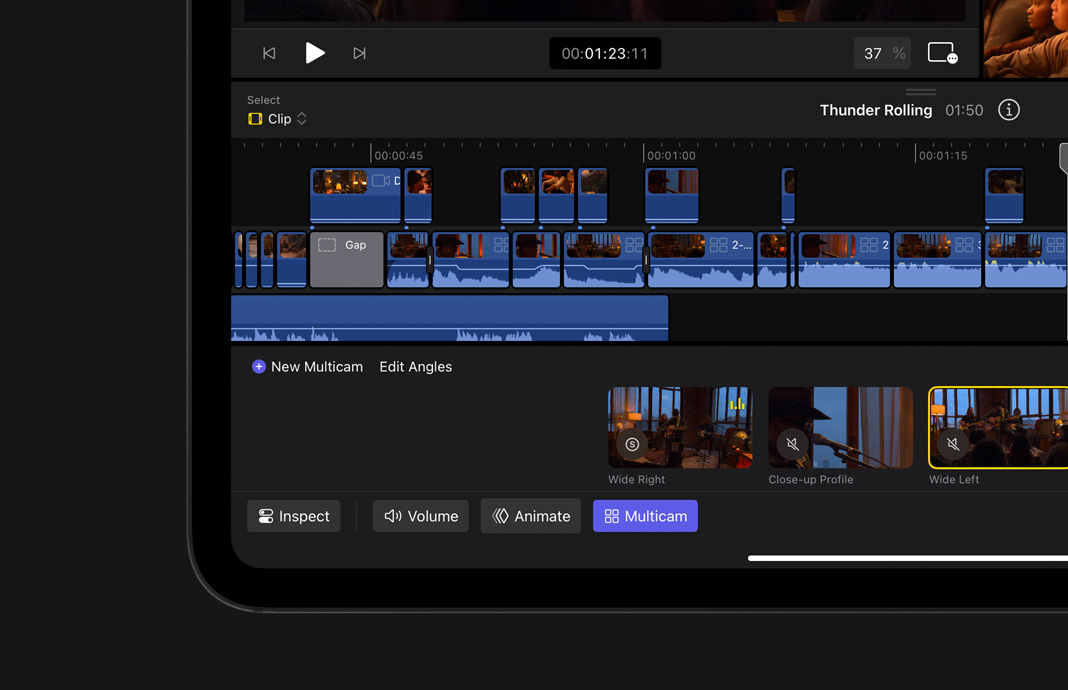The height and width of the screenshot is (690, 1068).
Task: Create a New Multicam clip
Action: [307, 367]
